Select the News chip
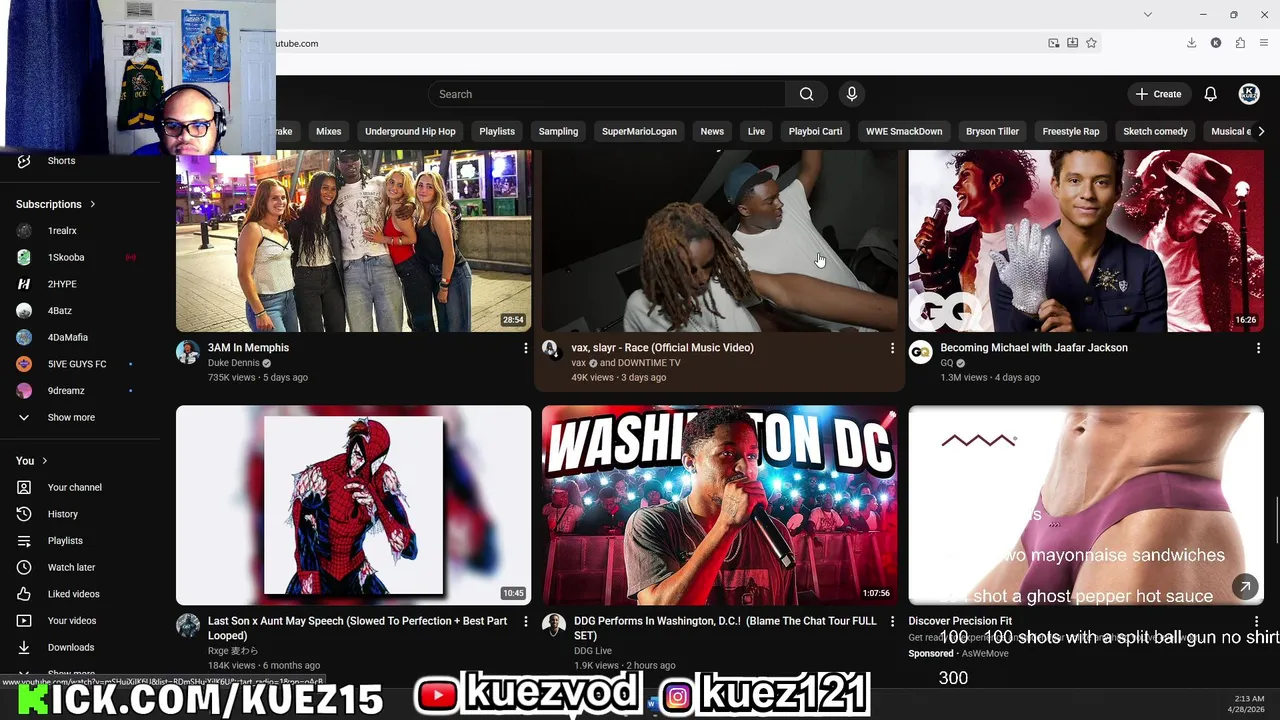This screenshot has width=1280, height=720. pos(712,131)
